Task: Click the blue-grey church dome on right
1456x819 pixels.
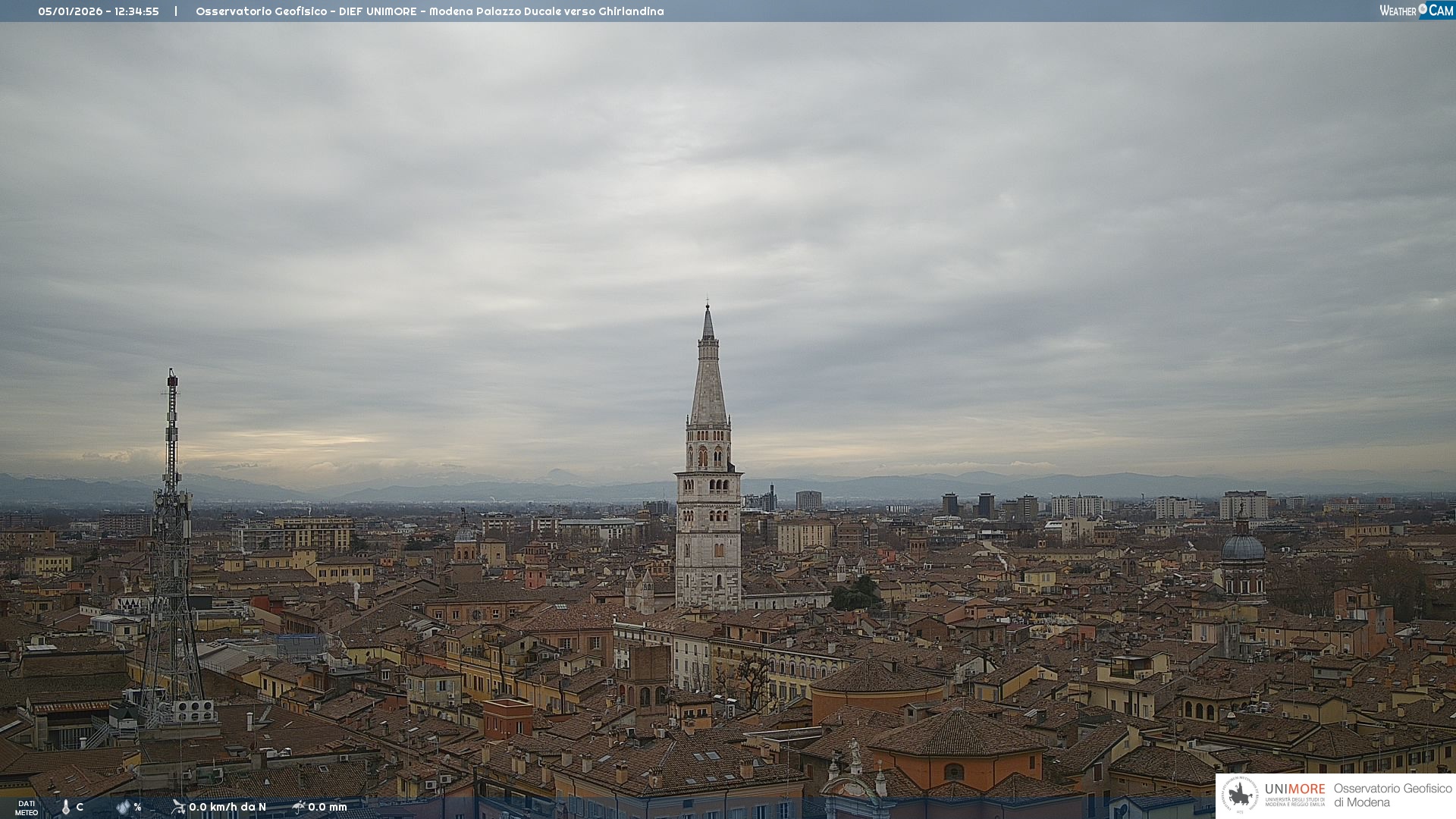Action: (1243, 548)
